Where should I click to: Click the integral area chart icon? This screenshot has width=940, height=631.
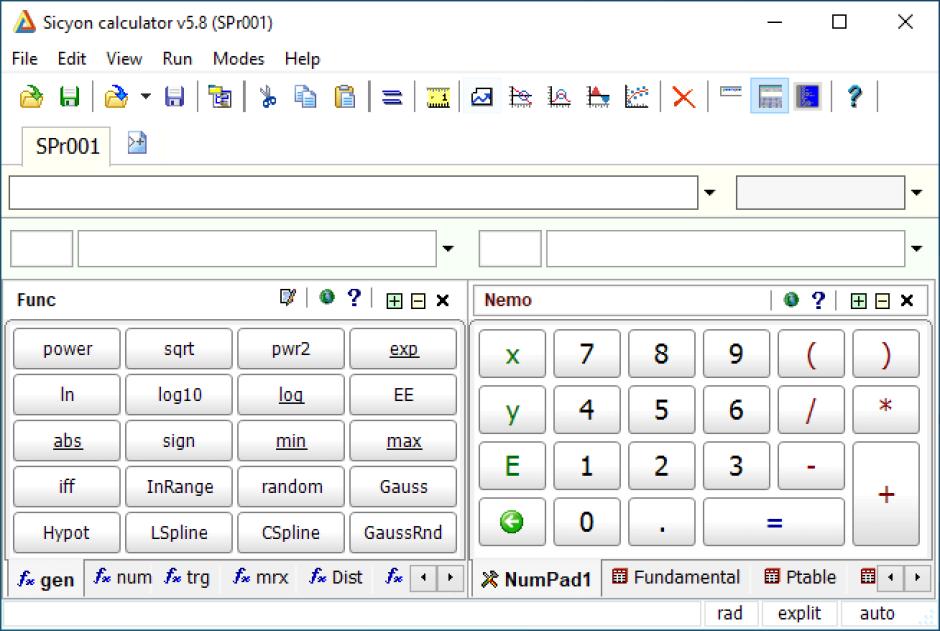[x=598, y=96]
